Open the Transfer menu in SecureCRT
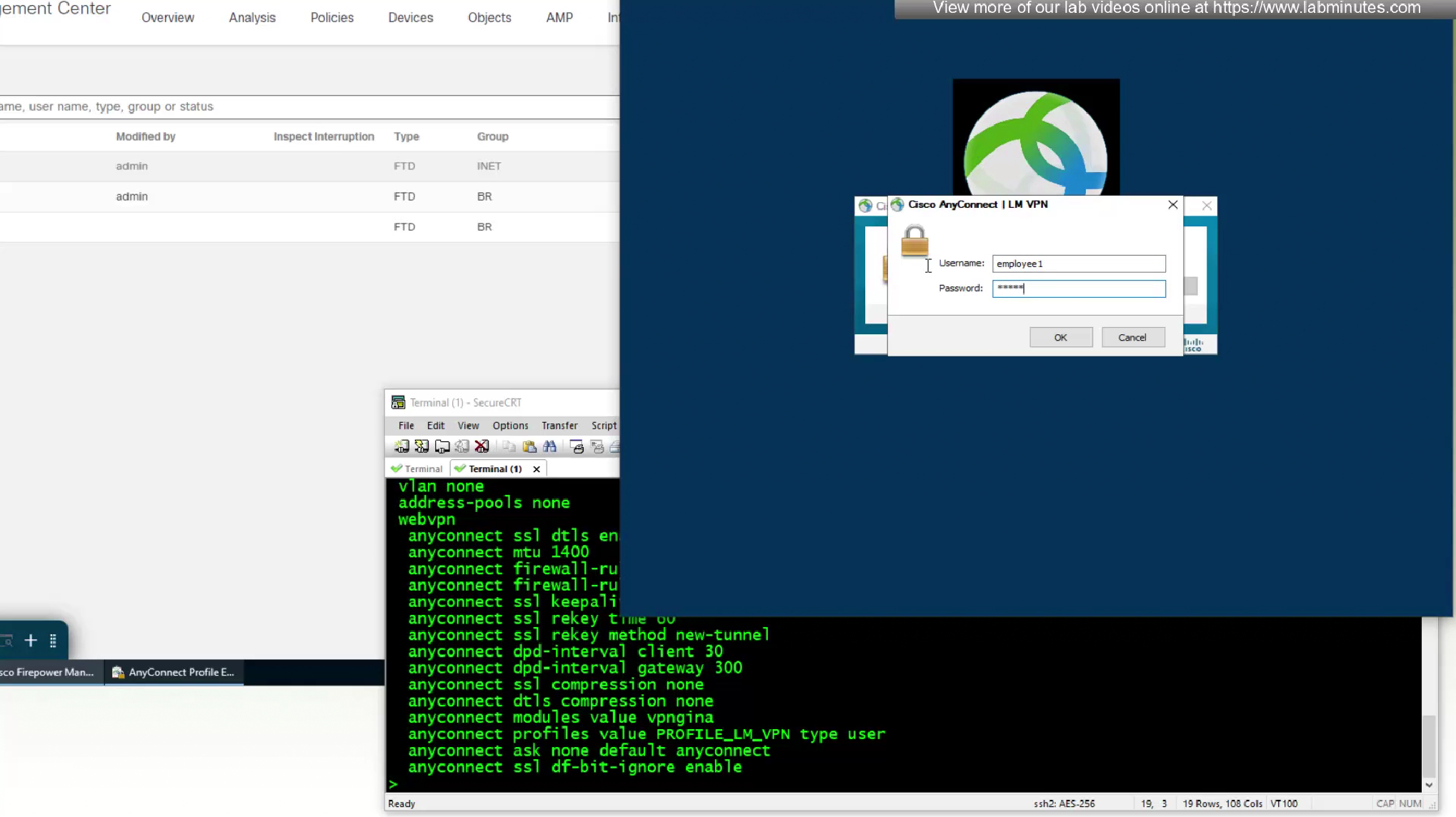Viewport: 1456px width, 817px height. [559, 426]
